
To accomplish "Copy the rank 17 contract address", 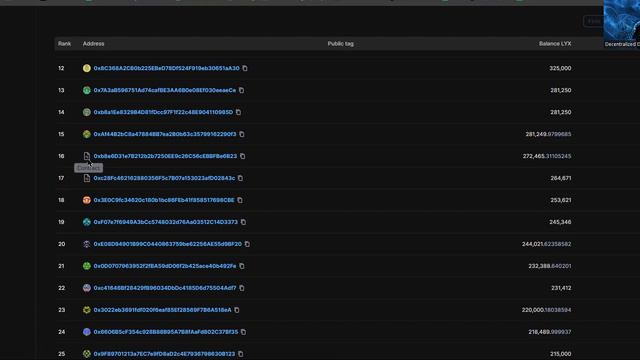I will click(240, 178).
